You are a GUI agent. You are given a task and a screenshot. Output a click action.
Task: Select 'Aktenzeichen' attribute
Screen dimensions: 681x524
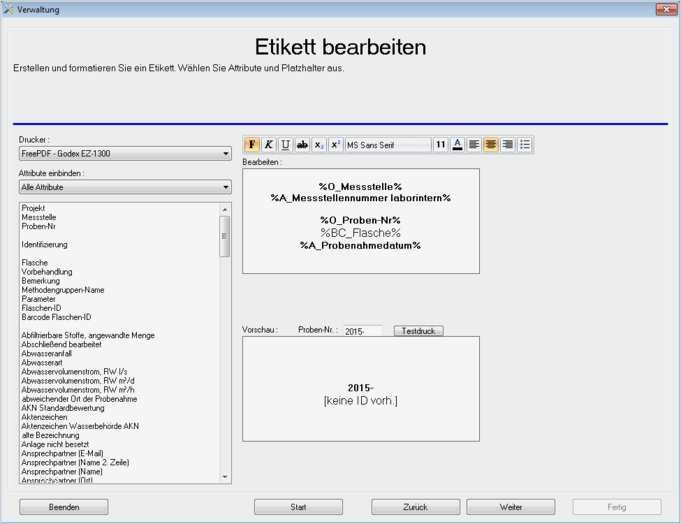(x=44, y=417)
